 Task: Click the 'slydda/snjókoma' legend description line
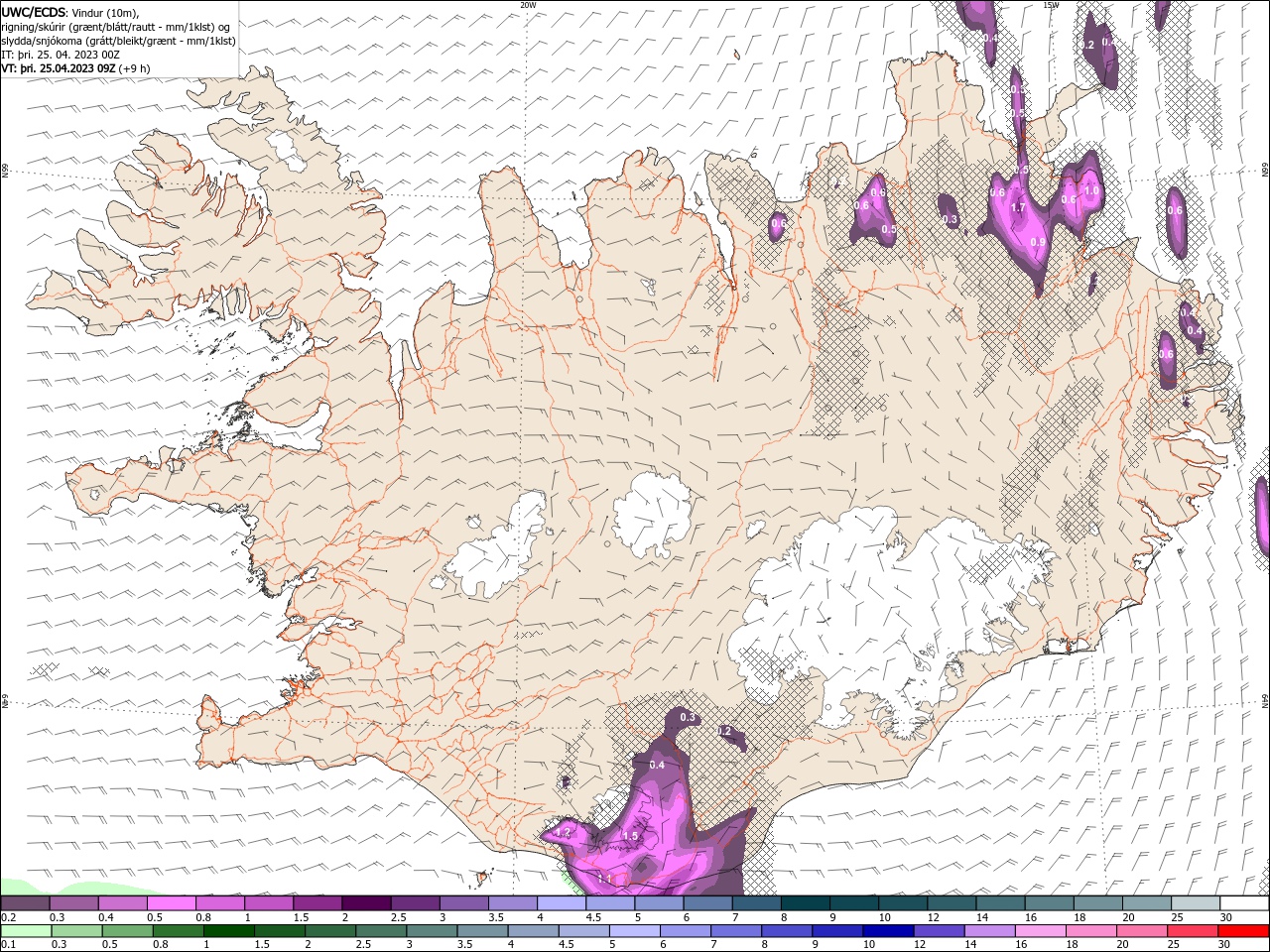point(119,41)
